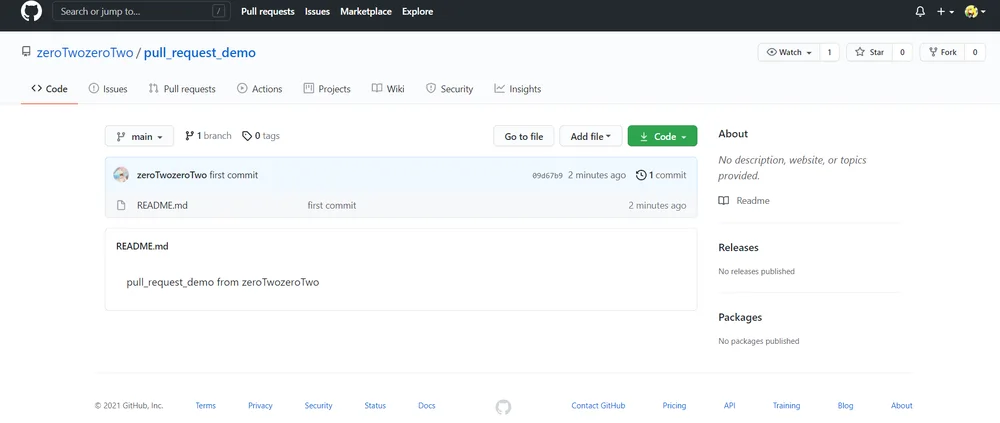Image resolution: width=1000 pixels, height=423 pixels.
Task: Click the Search or jump to field
Action: point(141,11)
